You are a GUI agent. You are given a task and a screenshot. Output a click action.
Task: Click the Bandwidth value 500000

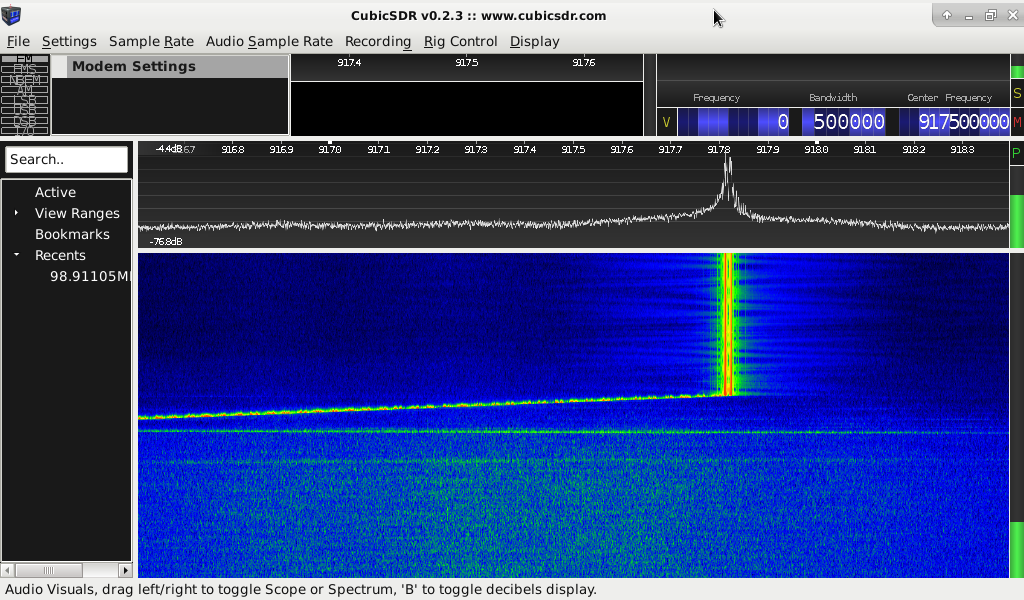pos(844,122)
